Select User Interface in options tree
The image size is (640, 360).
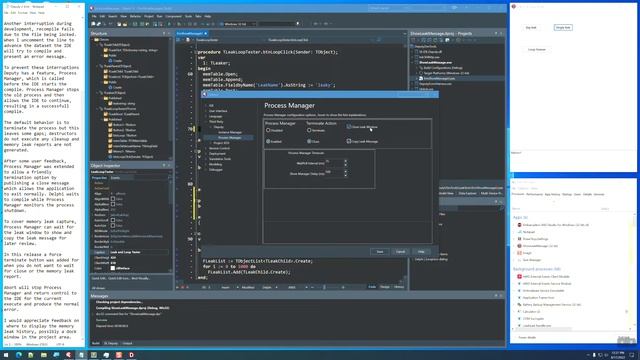click(x=218, y=111)
